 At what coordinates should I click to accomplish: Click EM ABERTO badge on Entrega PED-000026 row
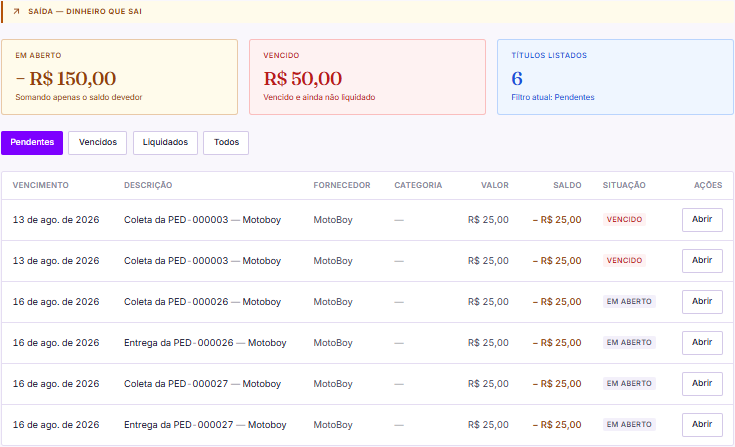(629, 343)
